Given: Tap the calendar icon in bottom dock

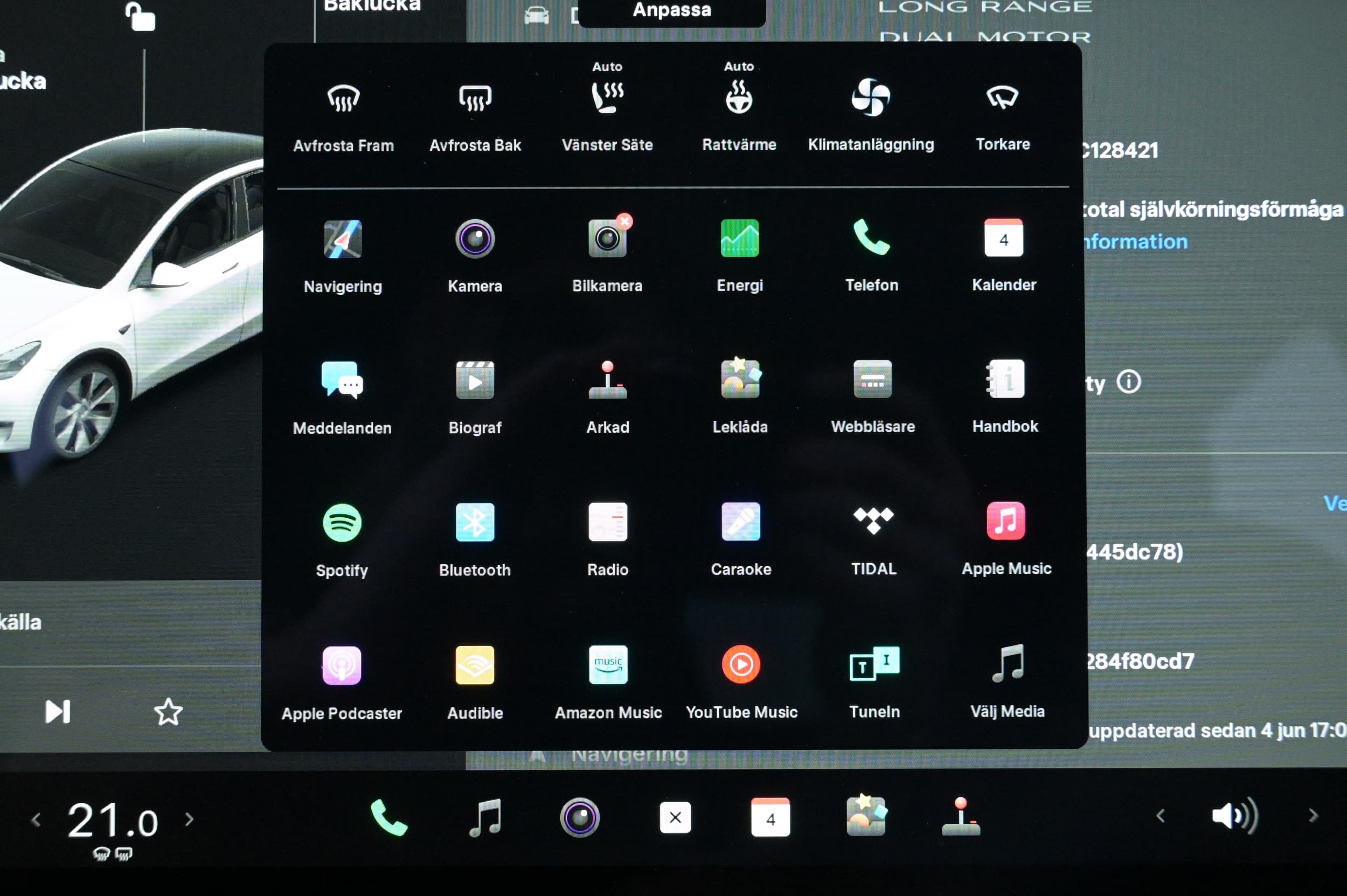Looking at the screenshot, I should tap(770, 817).
